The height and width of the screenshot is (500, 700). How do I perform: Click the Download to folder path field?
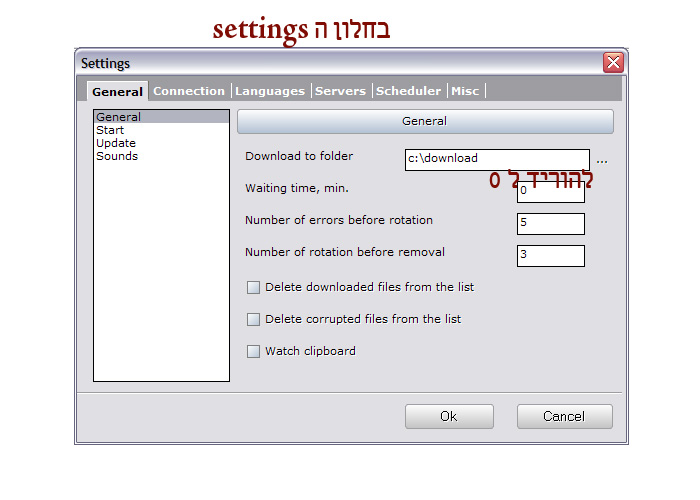point(497,159)
